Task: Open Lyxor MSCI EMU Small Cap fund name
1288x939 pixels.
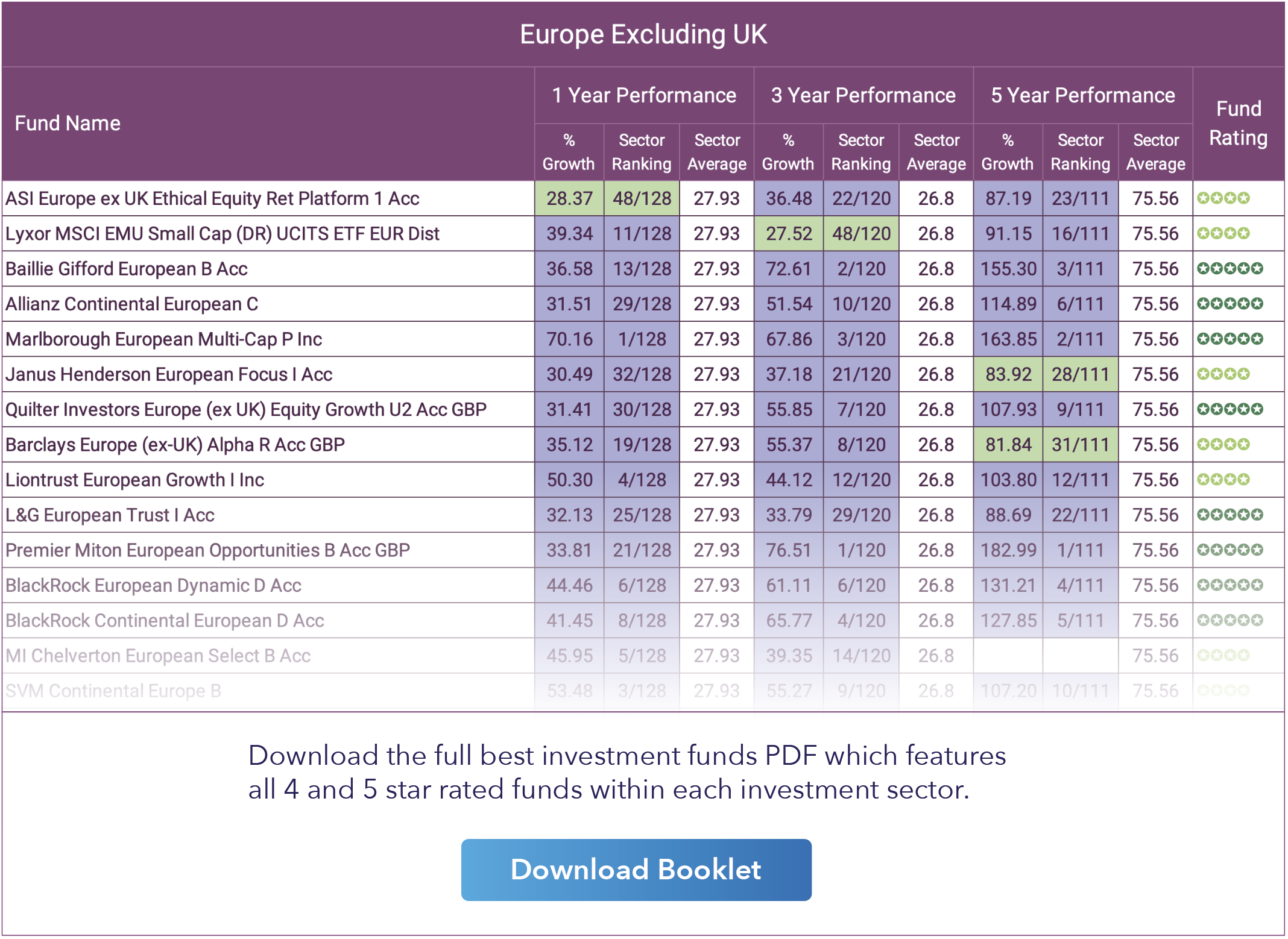Action: 223,234
